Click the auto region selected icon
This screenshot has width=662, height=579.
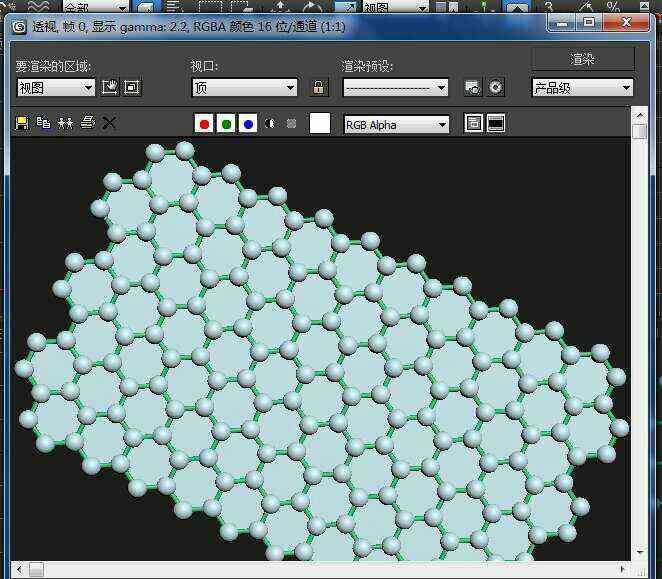coord(132,88)
